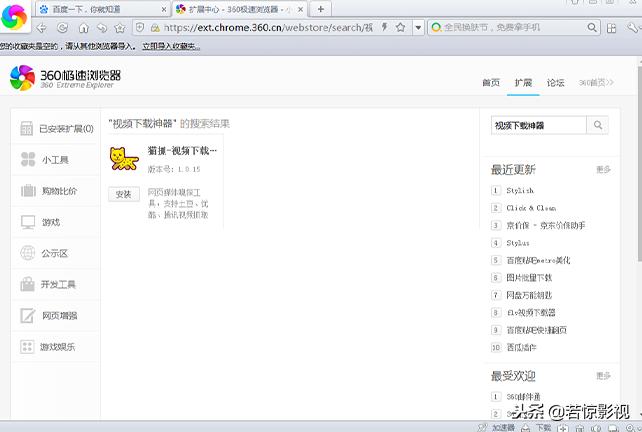Click the lightning speed mode icon

[384, 27]
